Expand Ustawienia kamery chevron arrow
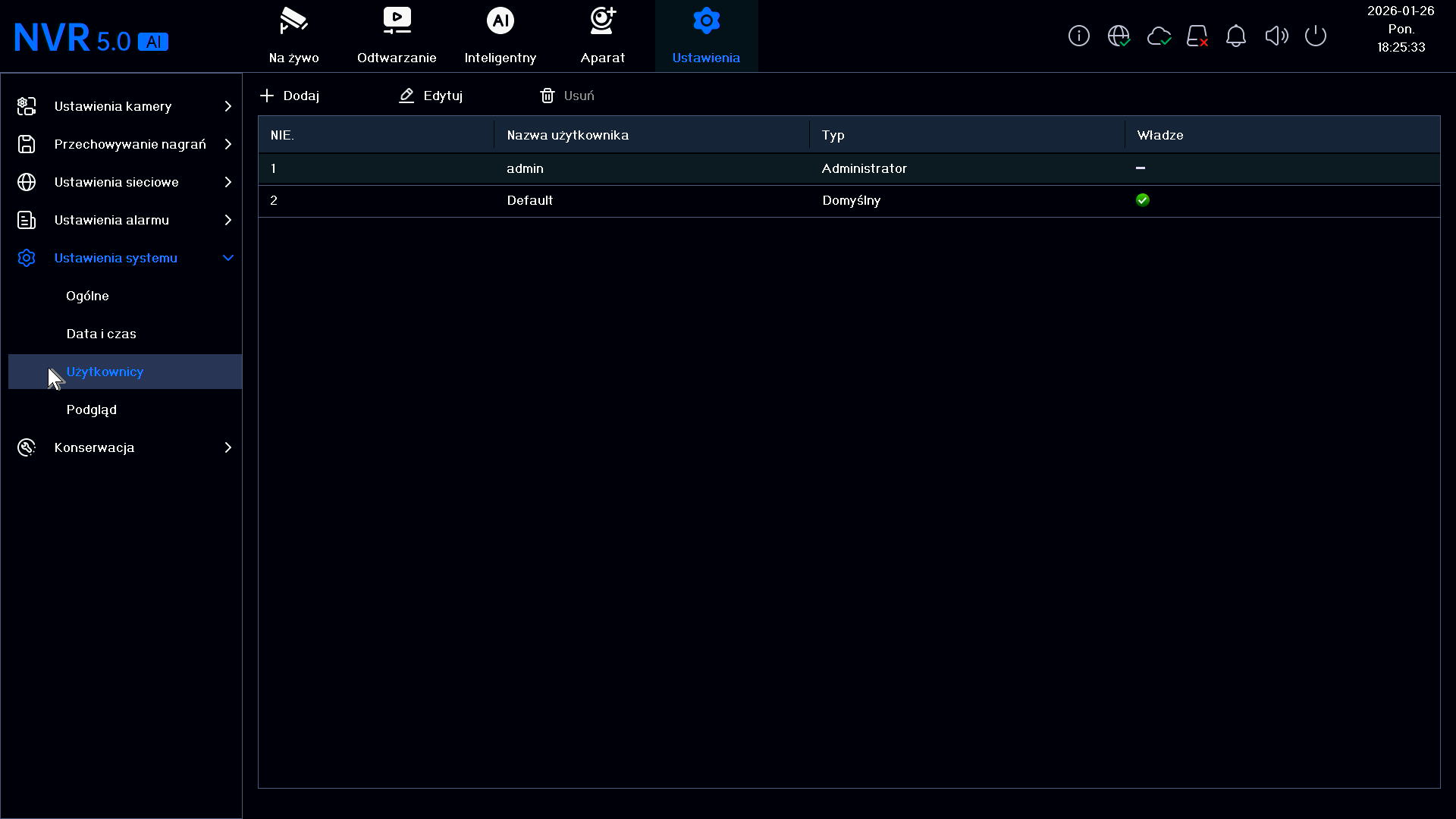This screenshot has height=819, width=1456. coord(227,106)
